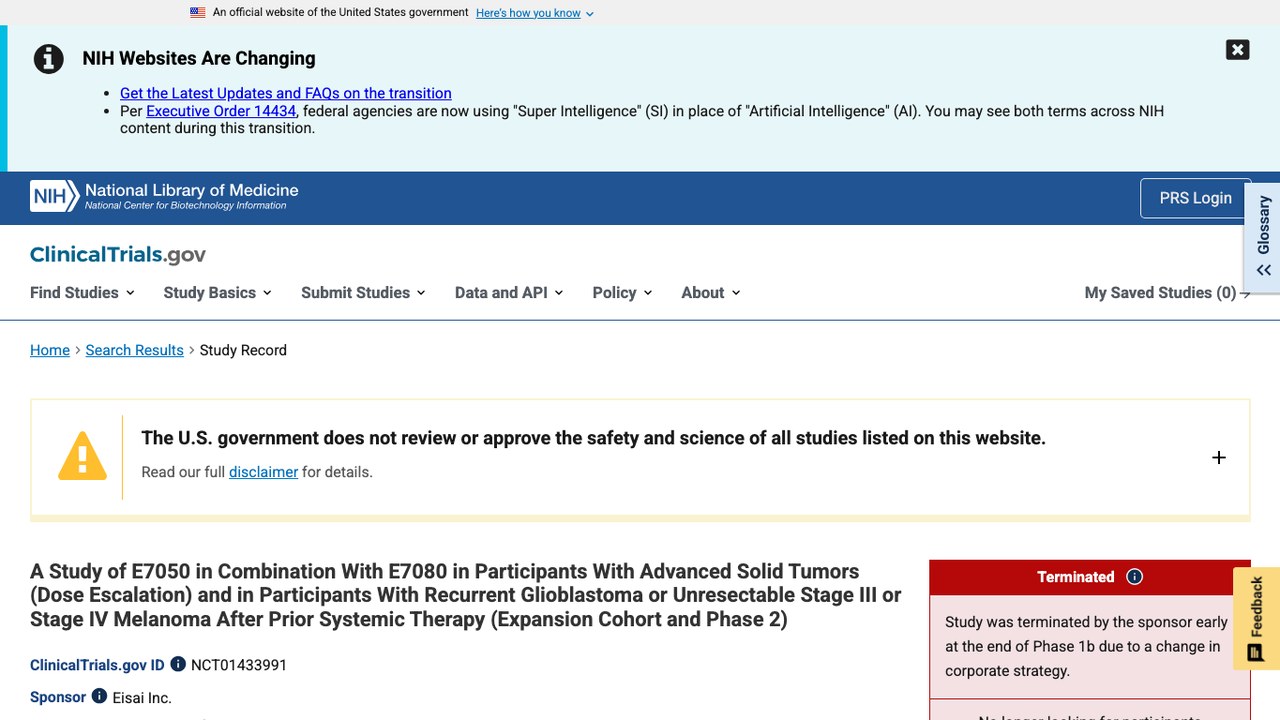Screen dimensions: 1280x720
Task: Open the Study Basics menu
Action: click(x=217, y=292)
